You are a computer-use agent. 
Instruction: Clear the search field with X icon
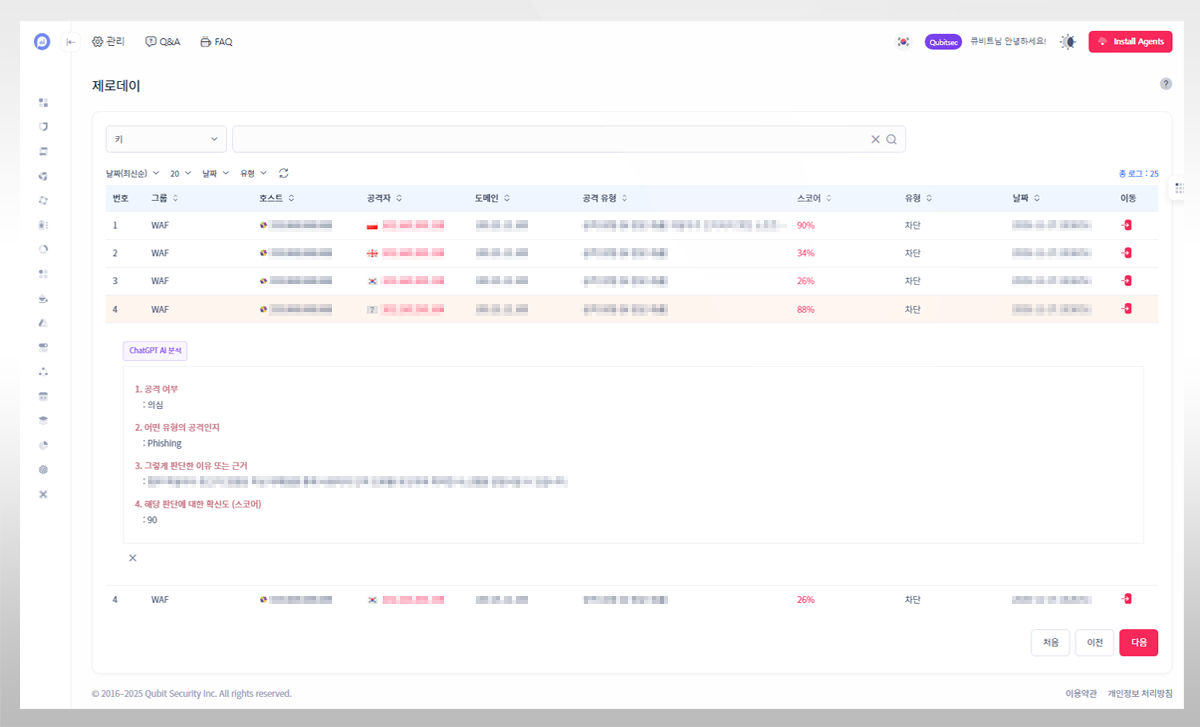(875, 139)
